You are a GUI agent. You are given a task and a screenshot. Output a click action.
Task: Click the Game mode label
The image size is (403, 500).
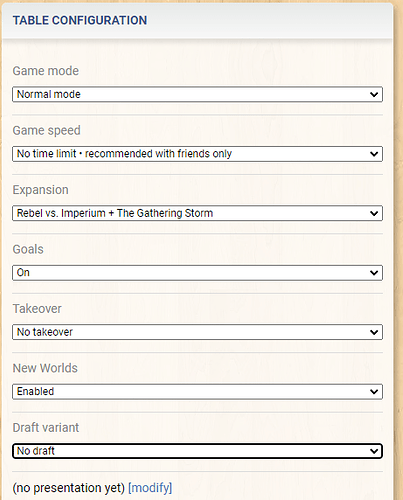pos(46,71)
